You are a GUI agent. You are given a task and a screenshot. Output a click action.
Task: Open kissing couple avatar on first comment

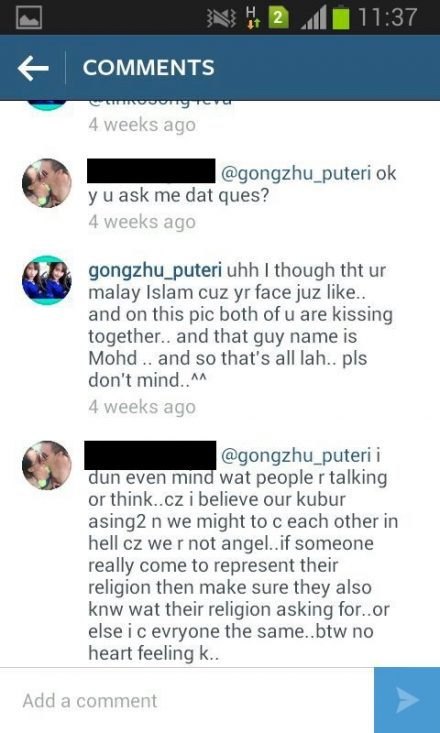pyautogui.click(x=47, y=183)
